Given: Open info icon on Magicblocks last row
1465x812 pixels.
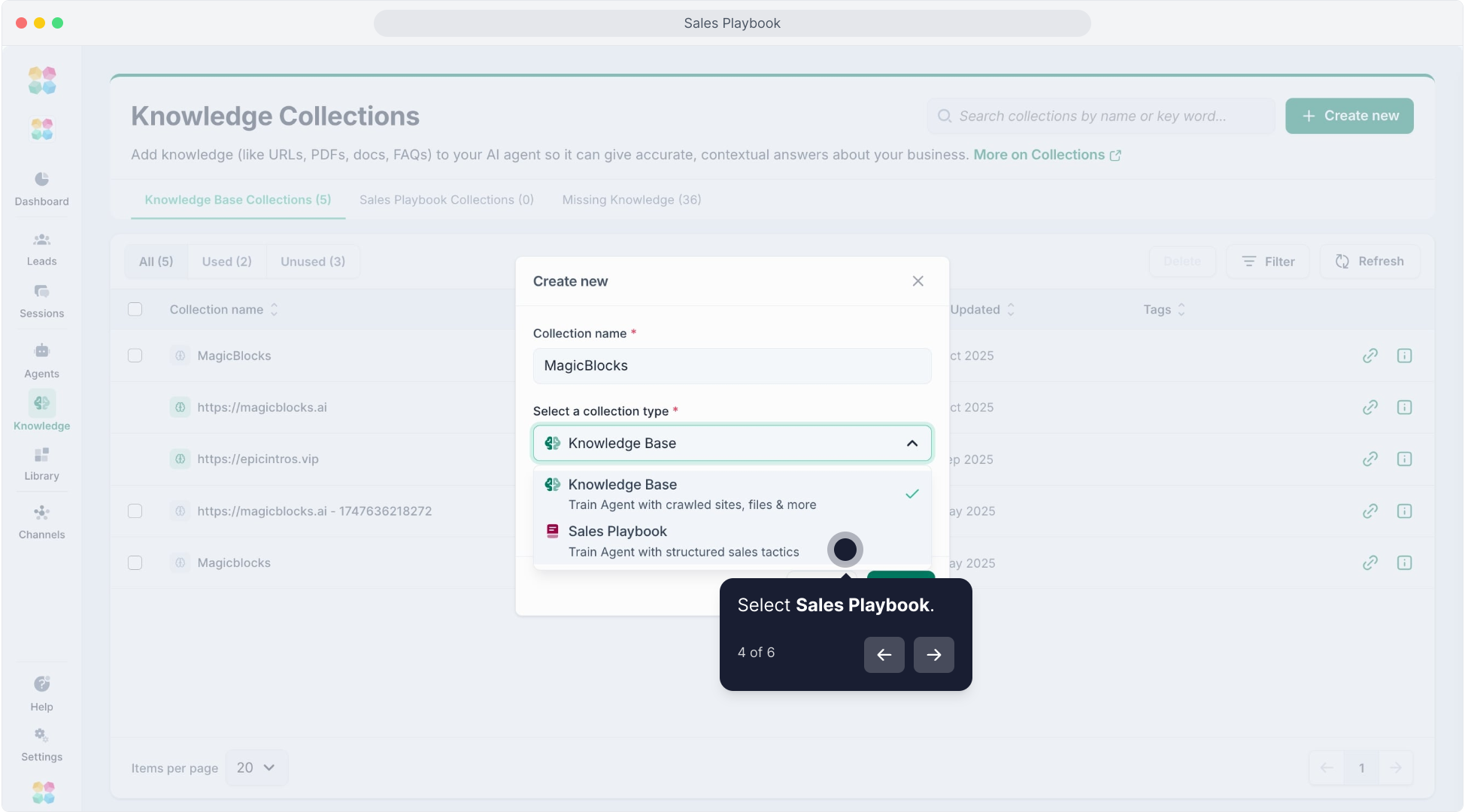Looking at the screenshot, I should [x=1404, y=563].
